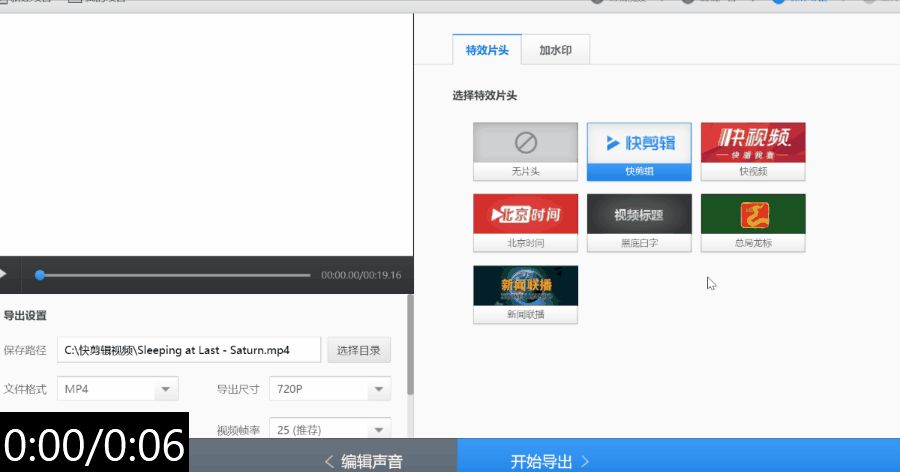Select the 无片头 no-intro thumbnail
Screen dimensions: 900x472
click(525, 152)
